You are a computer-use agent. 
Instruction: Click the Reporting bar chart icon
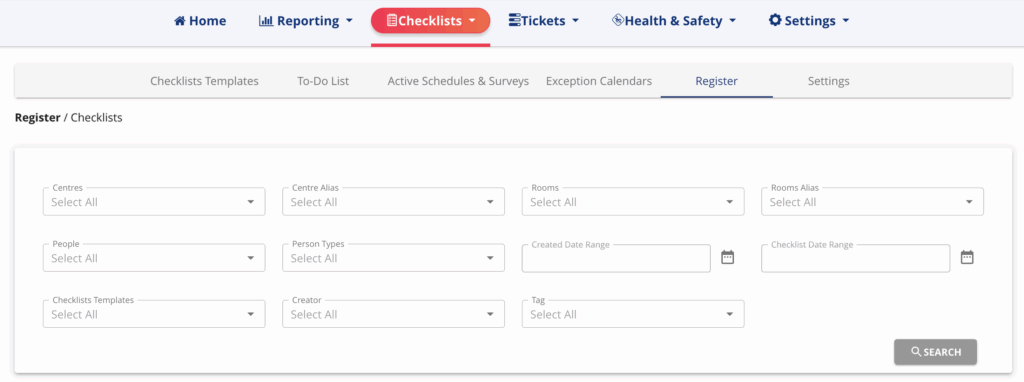tap(266, 21)
